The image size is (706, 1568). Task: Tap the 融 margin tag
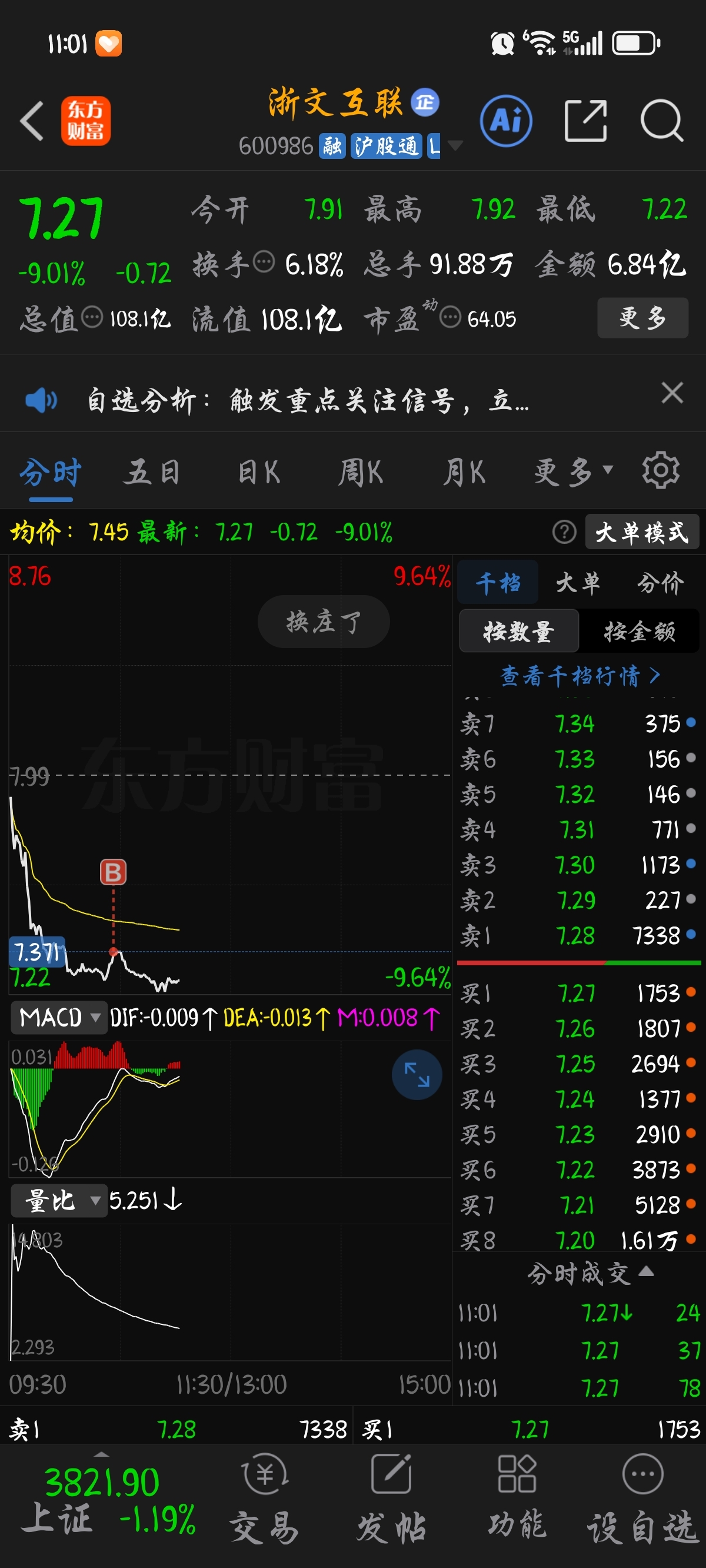click(332, 146)
